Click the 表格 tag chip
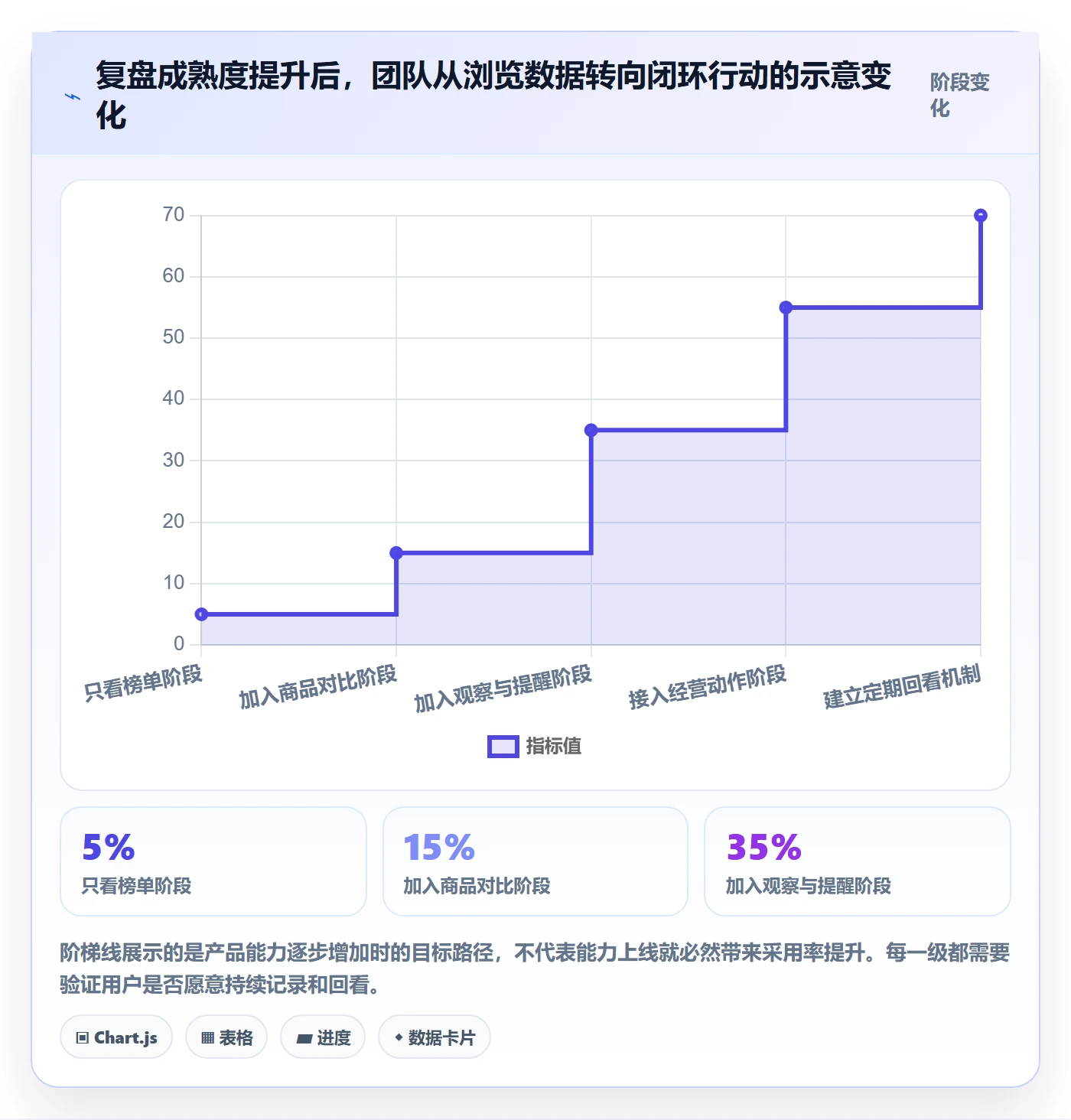The height and width of the screenshot is (1120, 1071). [x=226, y=1037]
